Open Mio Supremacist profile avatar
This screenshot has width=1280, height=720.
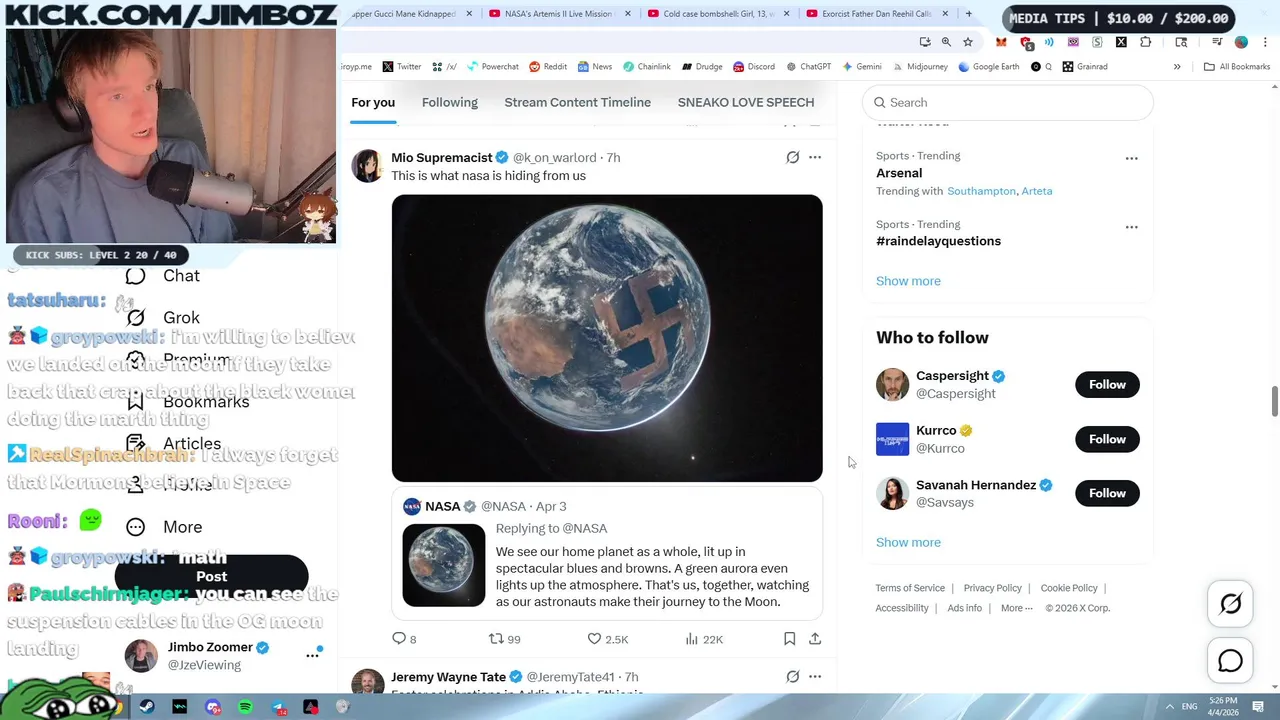tap(367, 166)
